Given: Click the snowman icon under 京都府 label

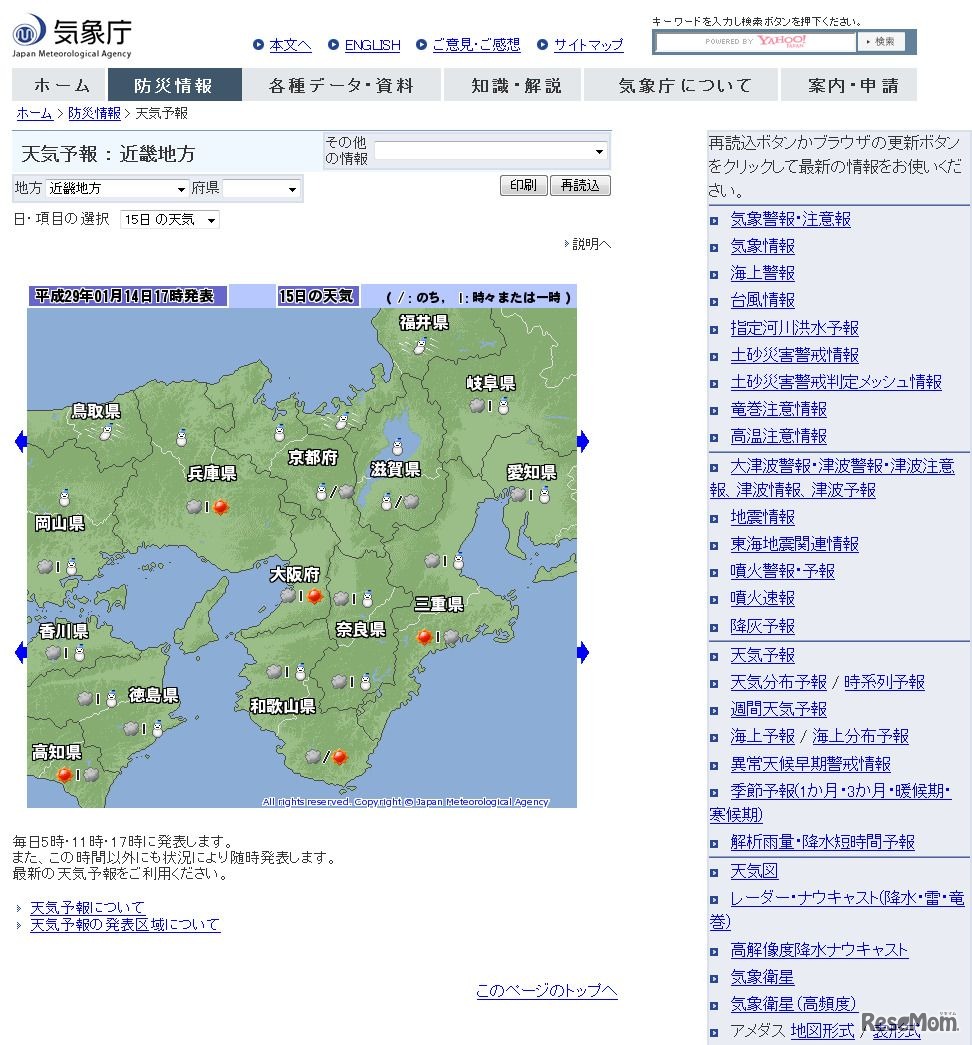Looking at the screenshot, I should point(322,492).
